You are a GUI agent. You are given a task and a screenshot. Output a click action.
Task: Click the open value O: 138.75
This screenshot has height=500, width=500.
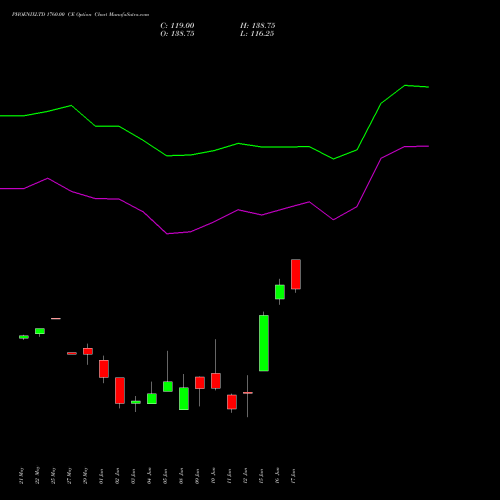tap(177, 34)
